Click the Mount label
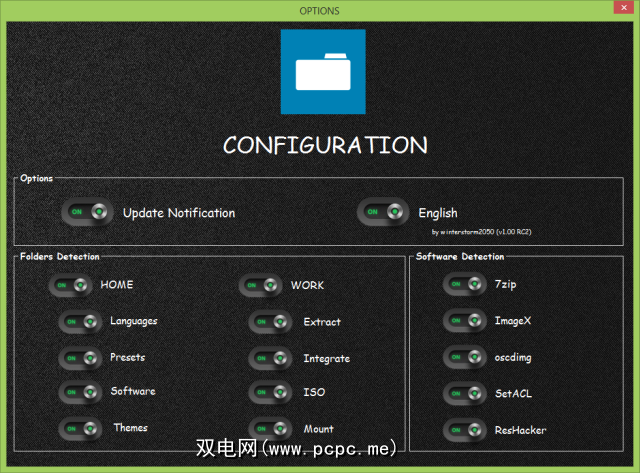 click(x=318, y=429)
